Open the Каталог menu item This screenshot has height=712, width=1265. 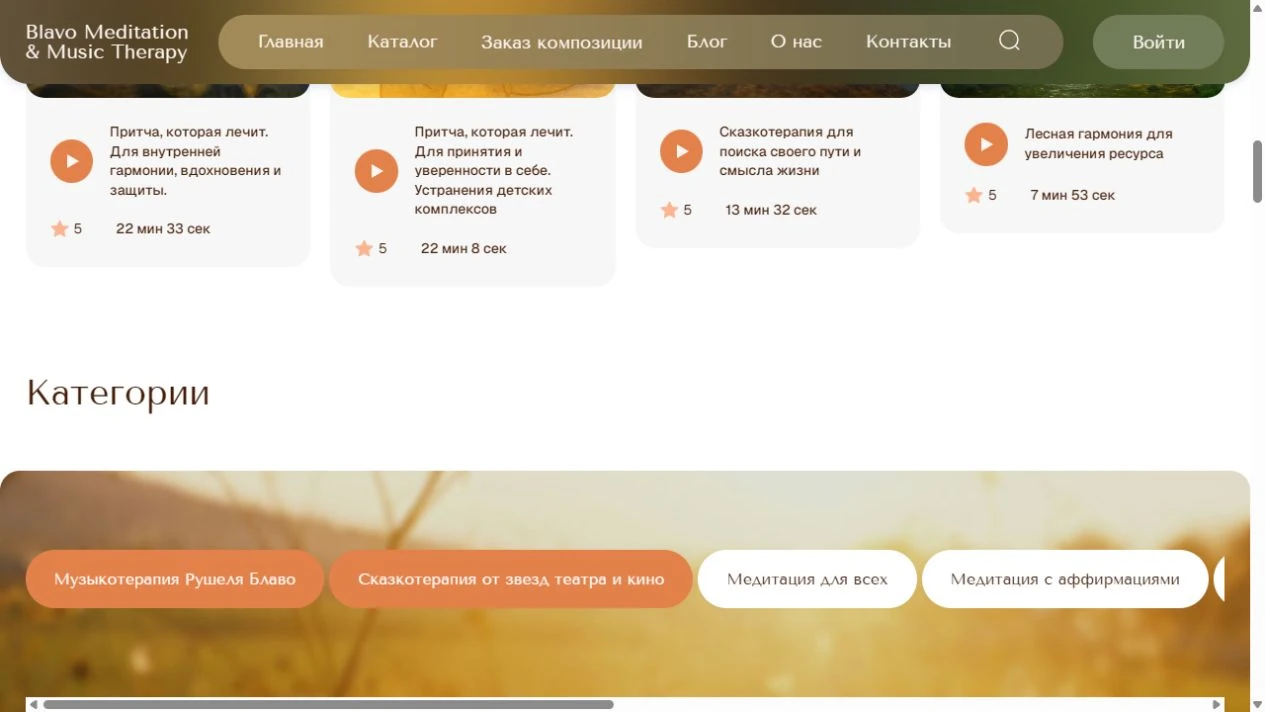tap(402, 42)
